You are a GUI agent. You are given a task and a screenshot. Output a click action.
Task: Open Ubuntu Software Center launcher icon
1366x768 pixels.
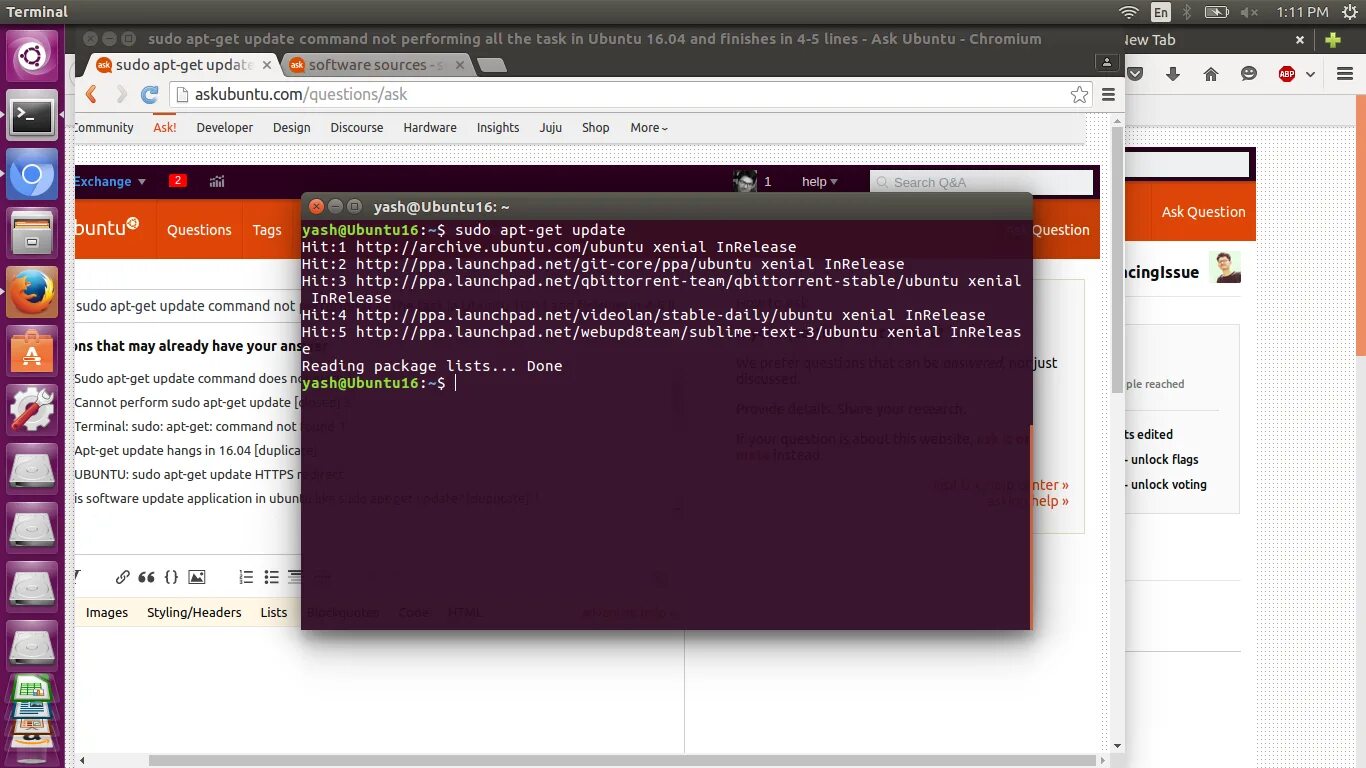(32, 351)
